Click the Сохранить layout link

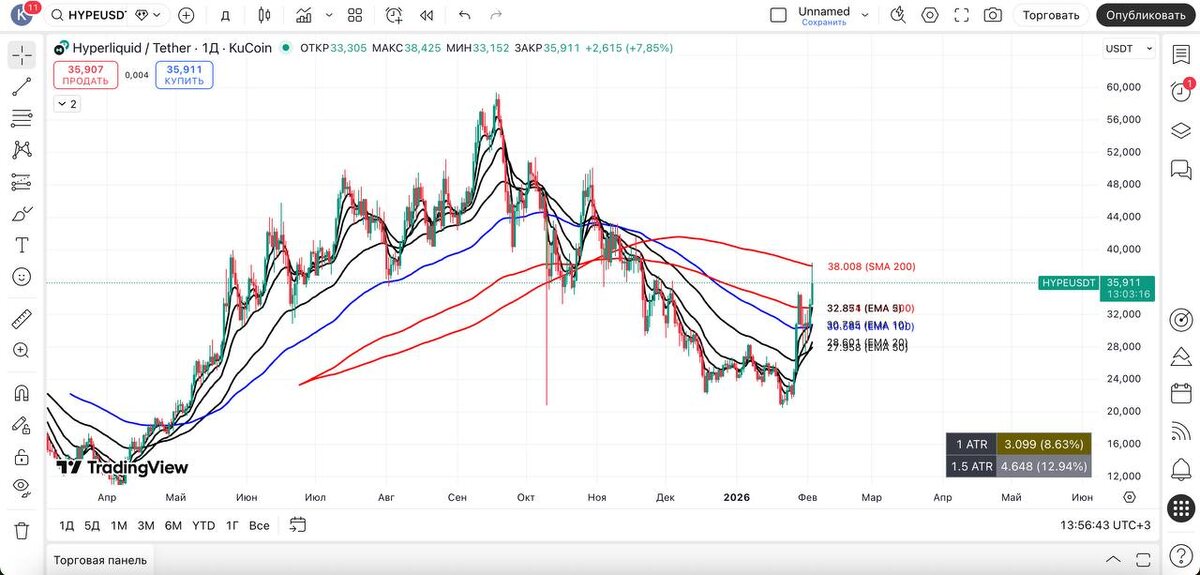[x=824, y=22]
